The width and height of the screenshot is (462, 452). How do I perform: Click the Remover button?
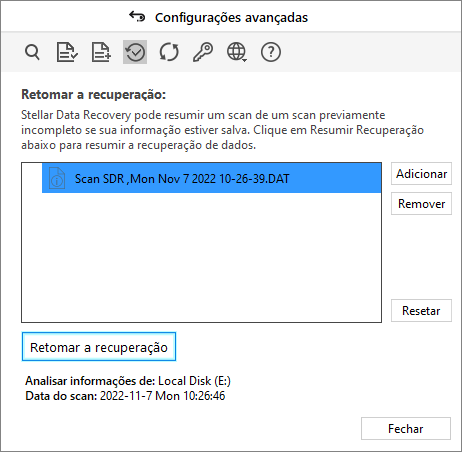(x=421, y=204)
